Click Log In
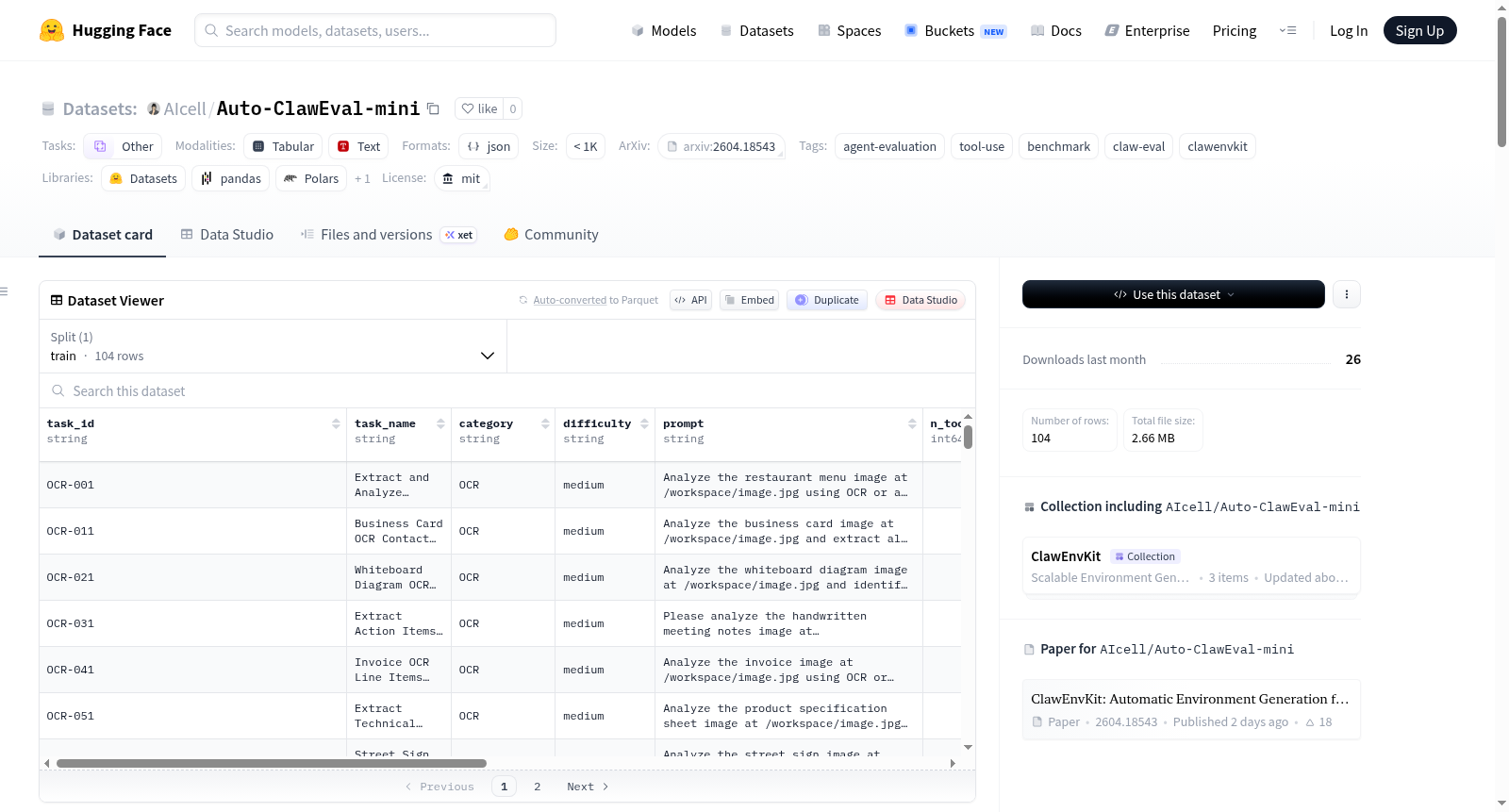 point(1349,30)
